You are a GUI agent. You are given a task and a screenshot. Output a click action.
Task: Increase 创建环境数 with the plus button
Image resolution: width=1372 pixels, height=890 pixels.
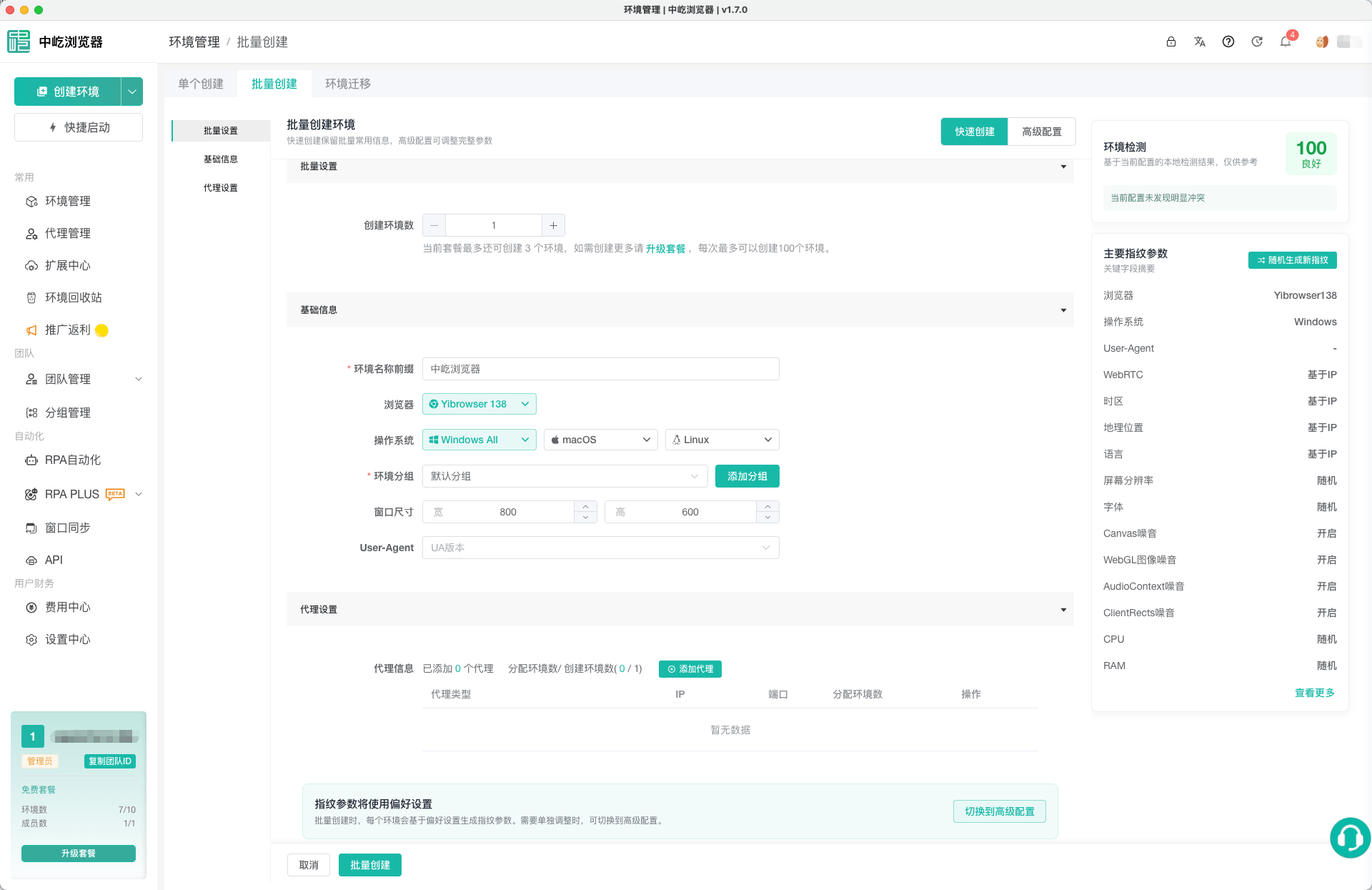[x=553, y=225]
